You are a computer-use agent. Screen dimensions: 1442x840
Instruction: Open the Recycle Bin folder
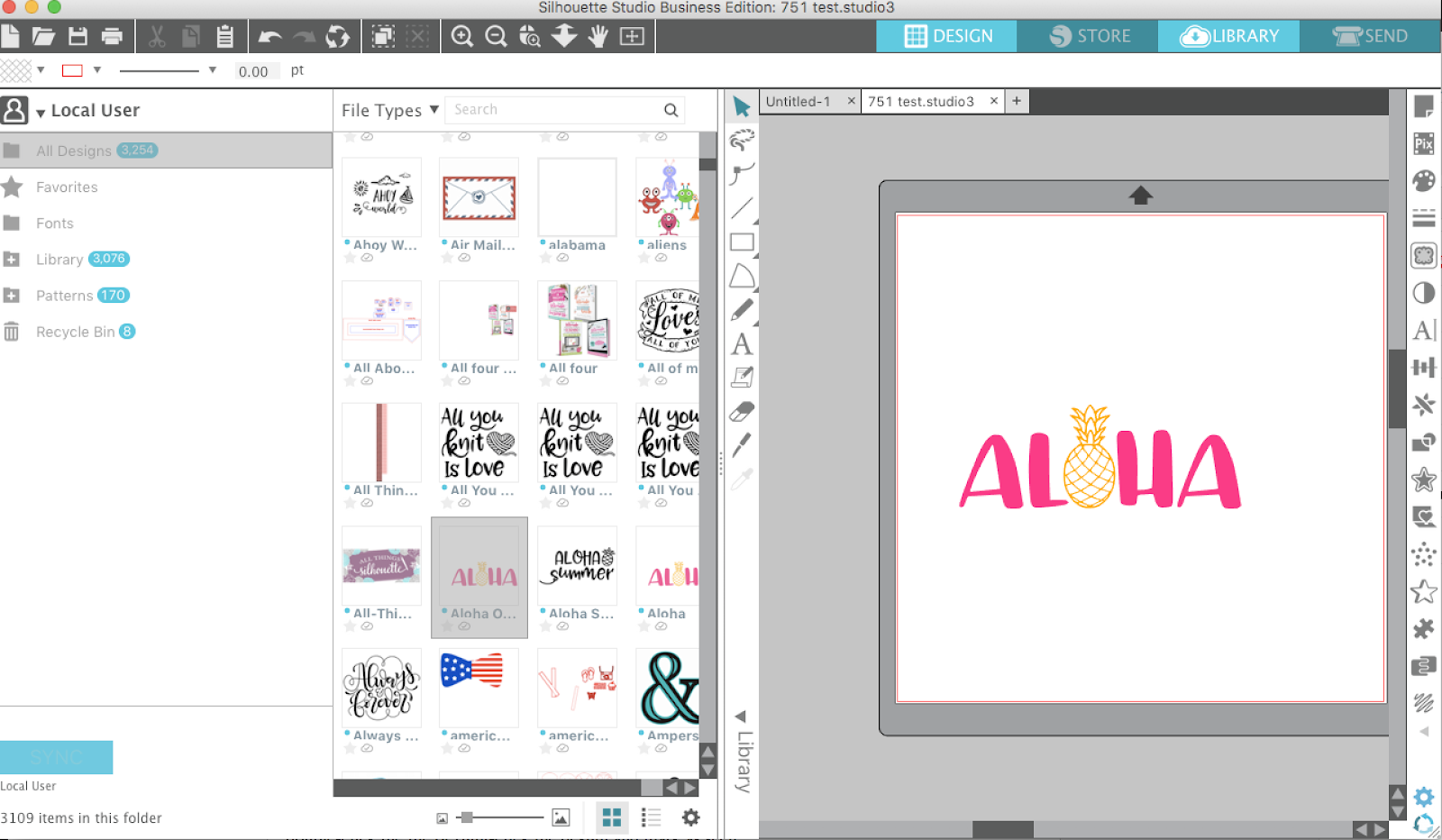[75, 332]
